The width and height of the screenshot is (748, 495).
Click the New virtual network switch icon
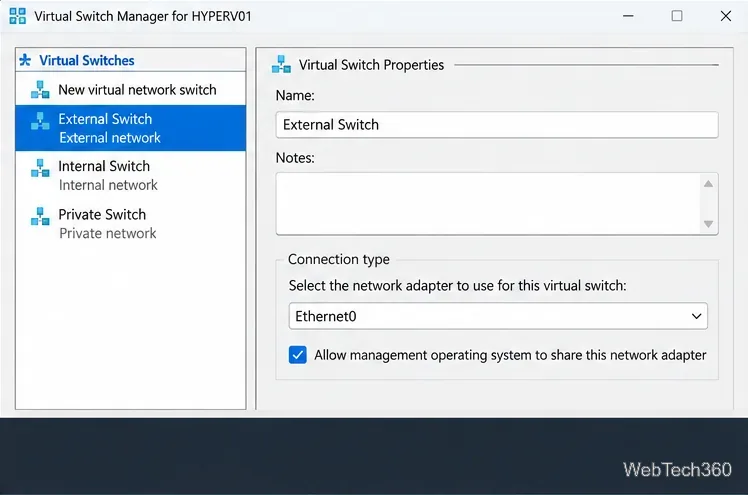40,90
